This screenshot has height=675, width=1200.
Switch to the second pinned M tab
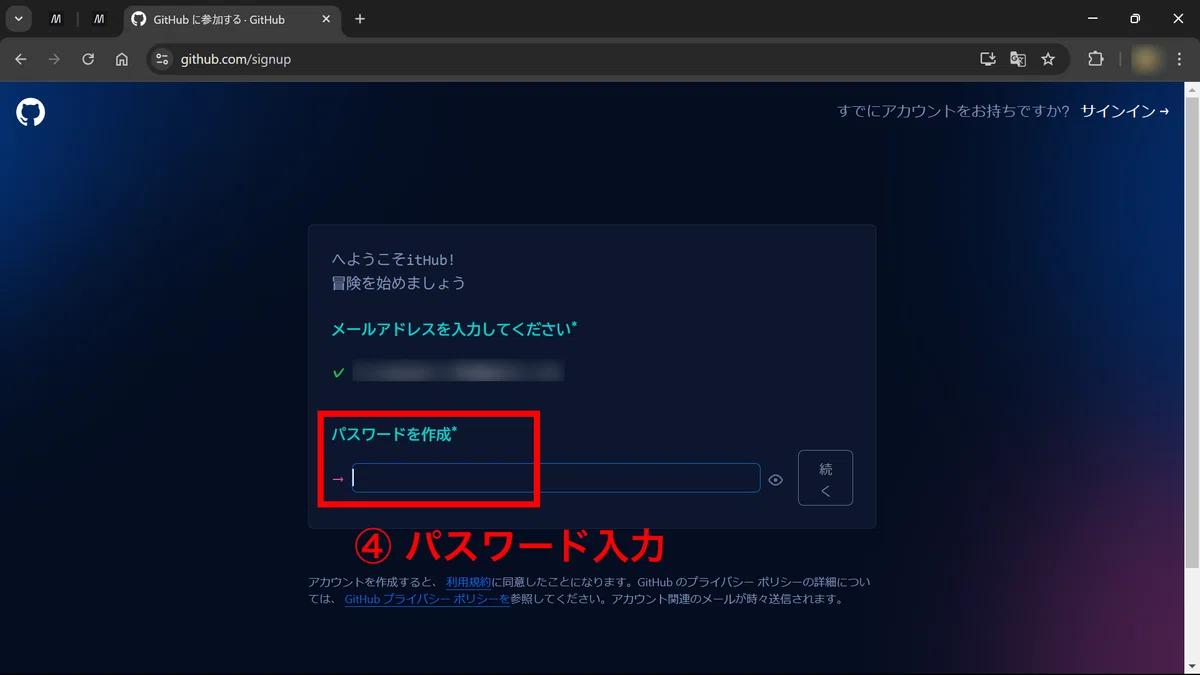point(99,19)
